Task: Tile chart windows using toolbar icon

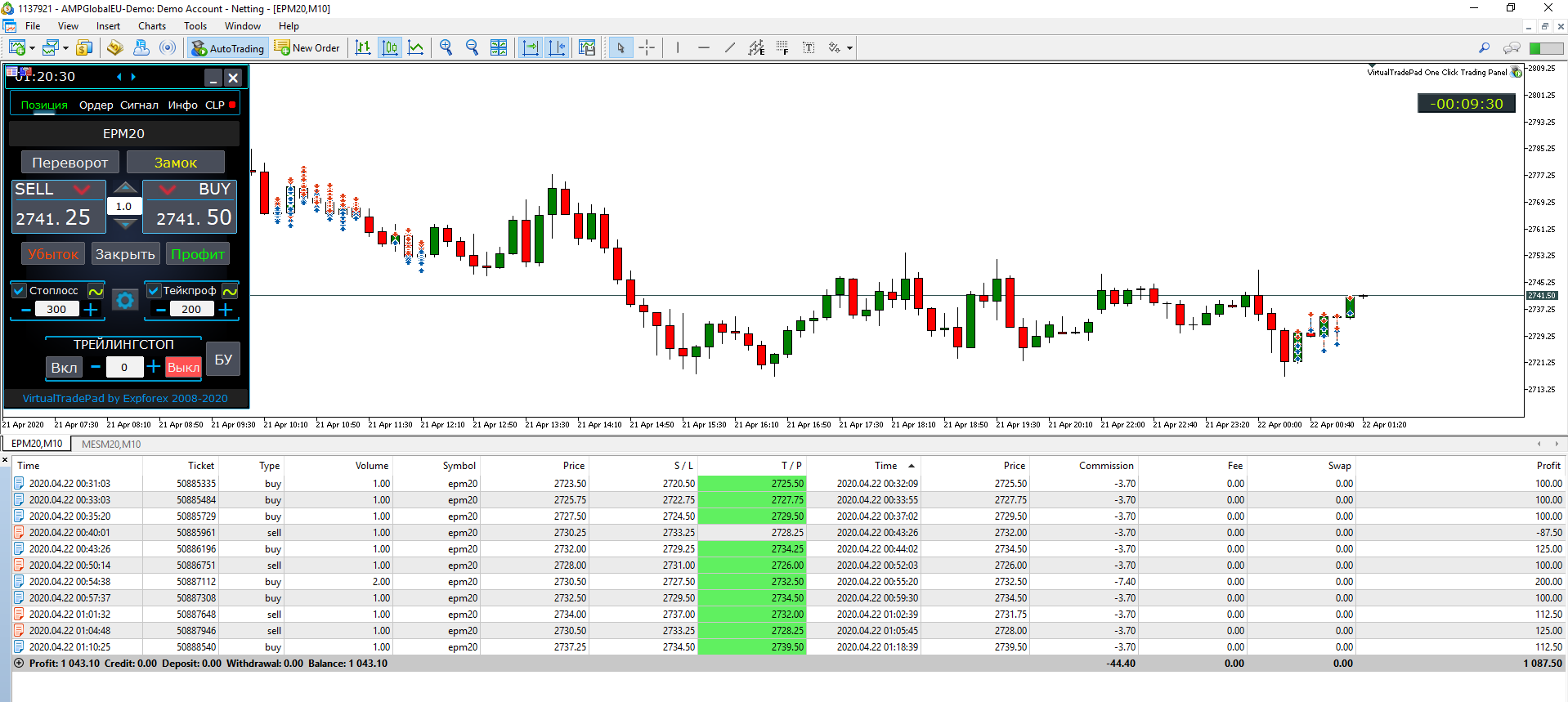Action: (x=499, y=48)
